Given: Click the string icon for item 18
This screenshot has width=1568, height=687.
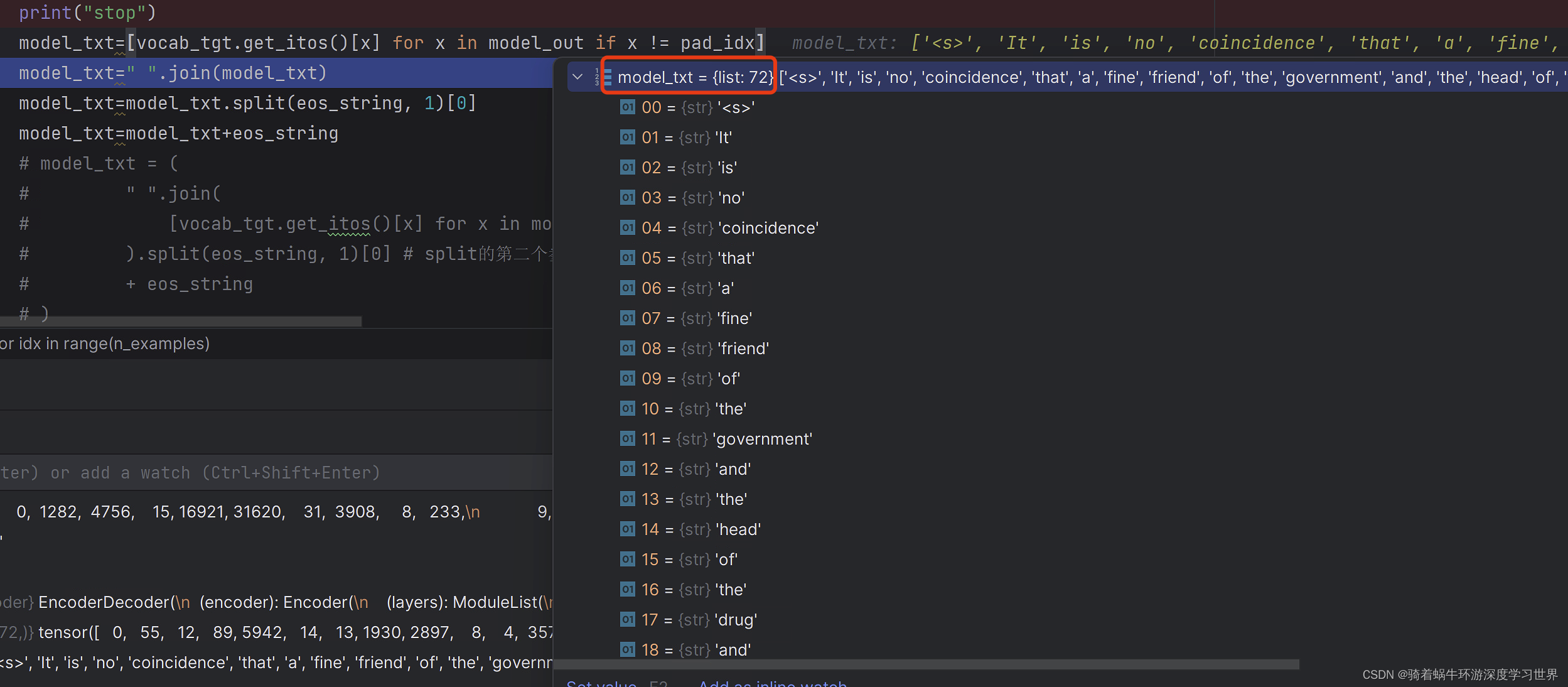Looking at the screenshot, I should [x=628, y=649].
